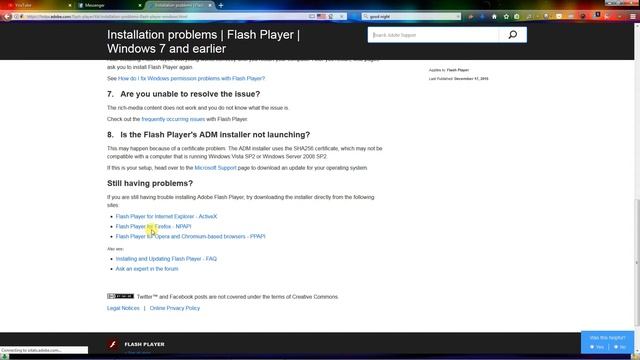
Task: Click the bookmarks list icon beside star
Action: (x=517, y=17)
